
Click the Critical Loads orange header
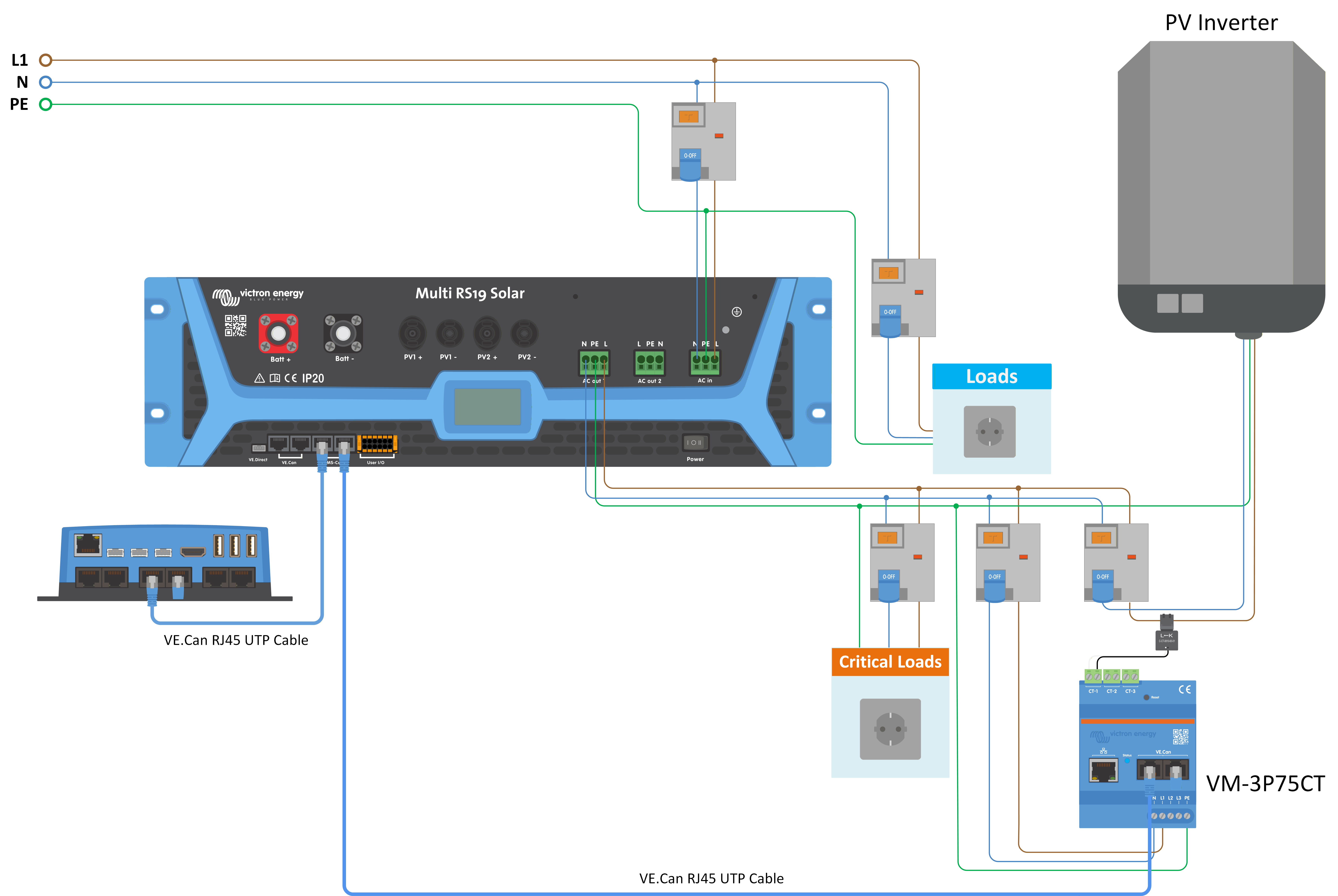point(890,662)
